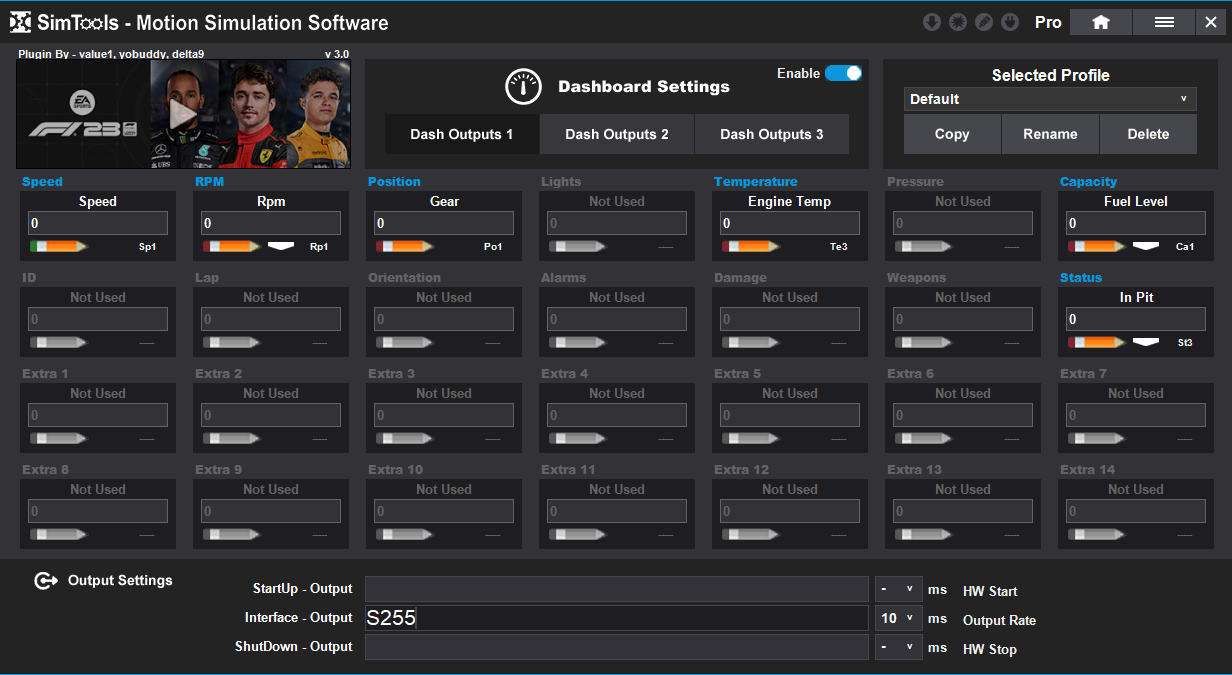
Task: Click the plug icon in title bar
Action: pyautogui.click(x=1010, y=22)
